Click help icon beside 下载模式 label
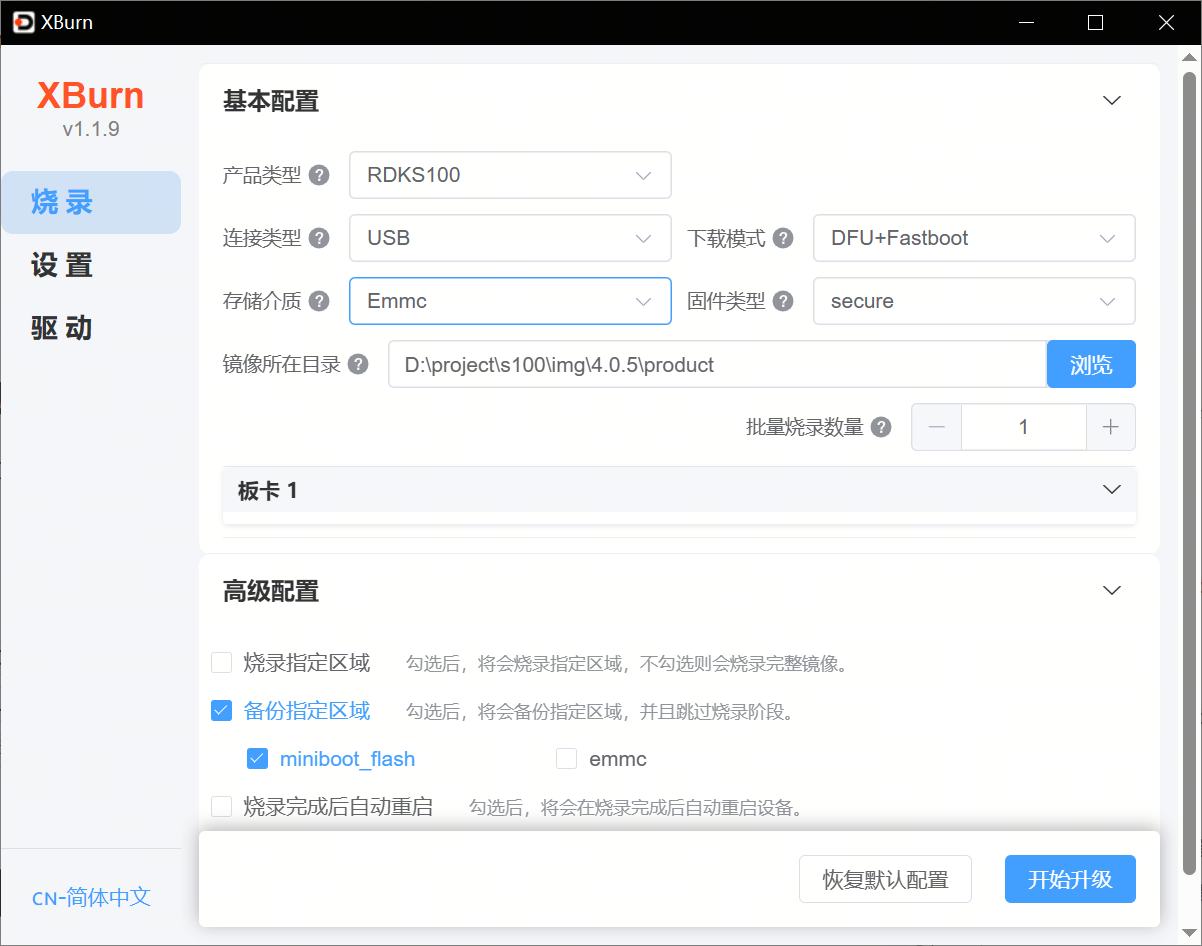The image size is (1202, 946). tap(784, 238)
